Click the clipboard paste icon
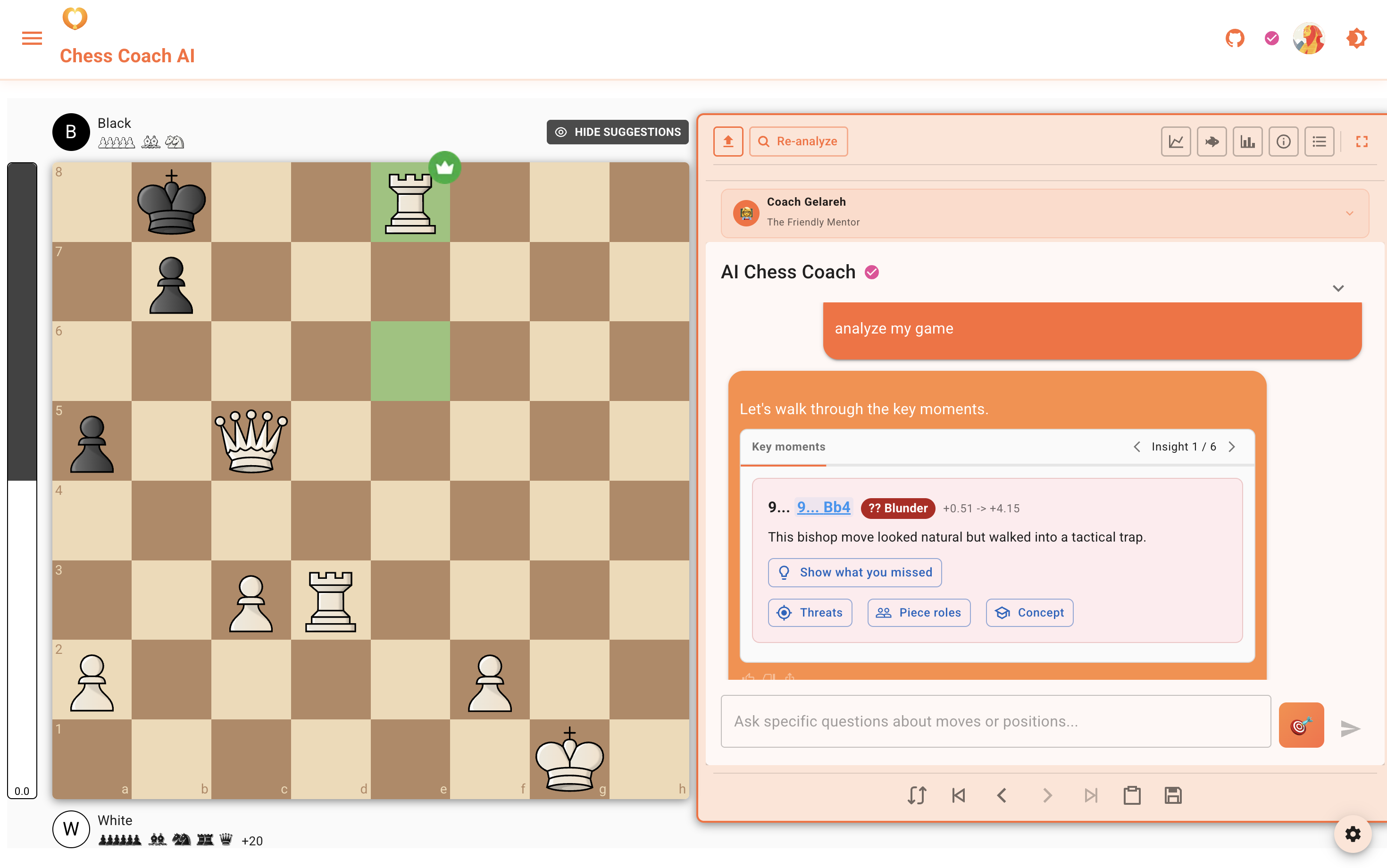Viewport: 1387px width, 868px height. coord(1132,795)
